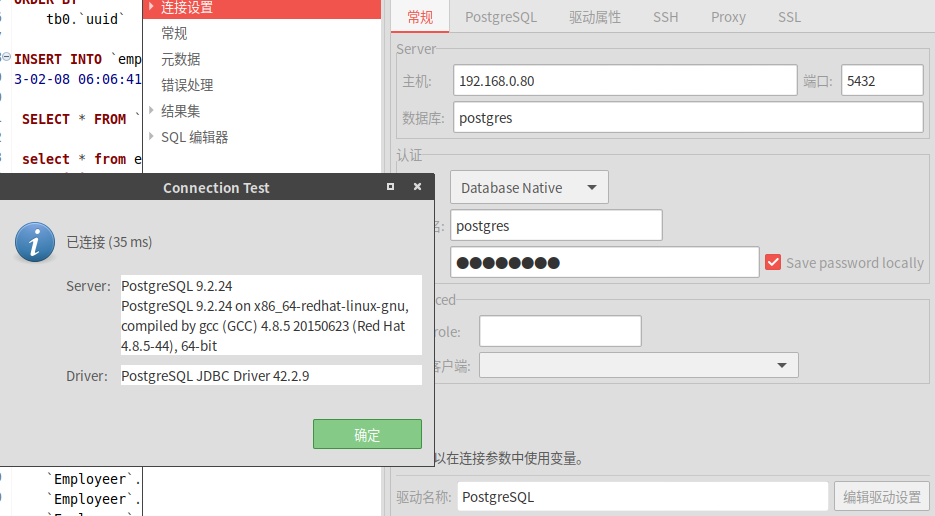Open the SSH tab

click(x=665, y=17)
